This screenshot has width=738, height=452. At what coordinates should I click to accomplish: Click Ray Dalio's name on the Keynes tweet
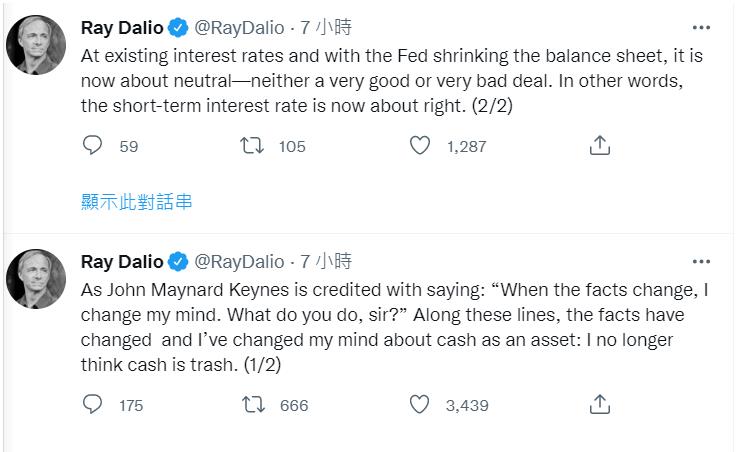tap(121, 262)
